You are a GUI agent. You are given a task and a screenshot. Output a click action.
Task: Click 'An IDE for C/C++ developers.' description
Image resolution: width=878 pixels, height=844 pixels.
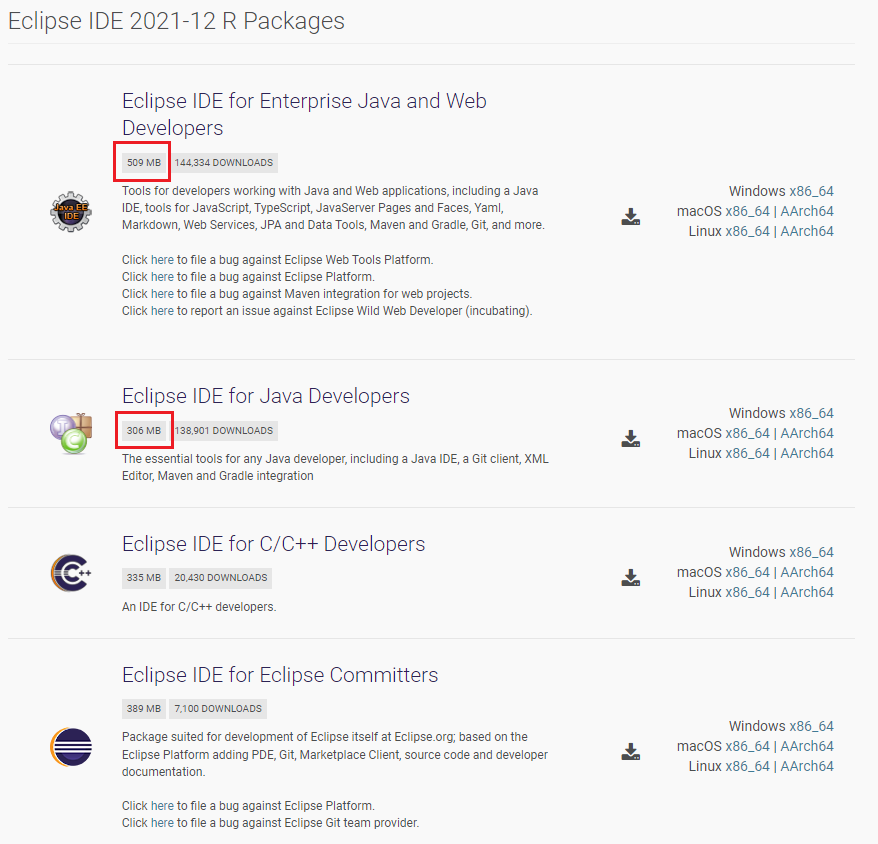(199, 607)
